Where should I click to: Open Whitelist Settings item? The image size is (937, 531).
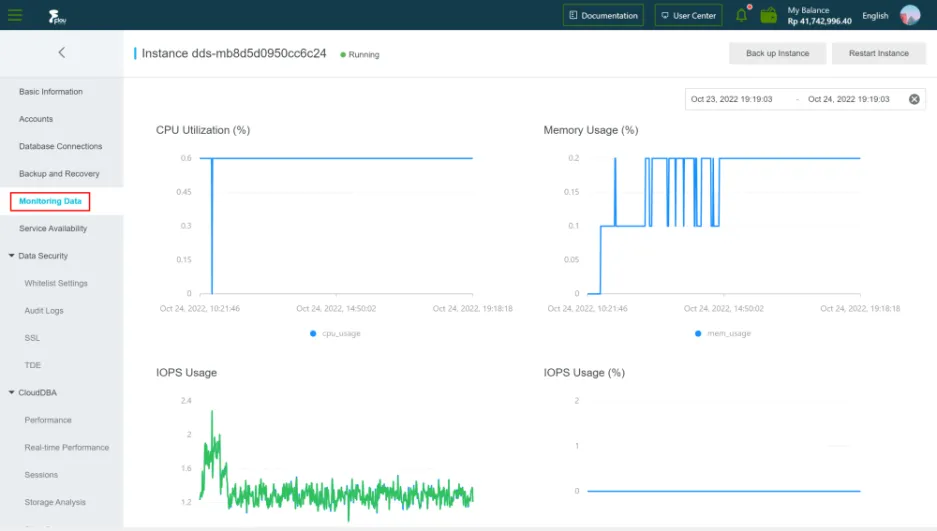[x=56, y=283]
